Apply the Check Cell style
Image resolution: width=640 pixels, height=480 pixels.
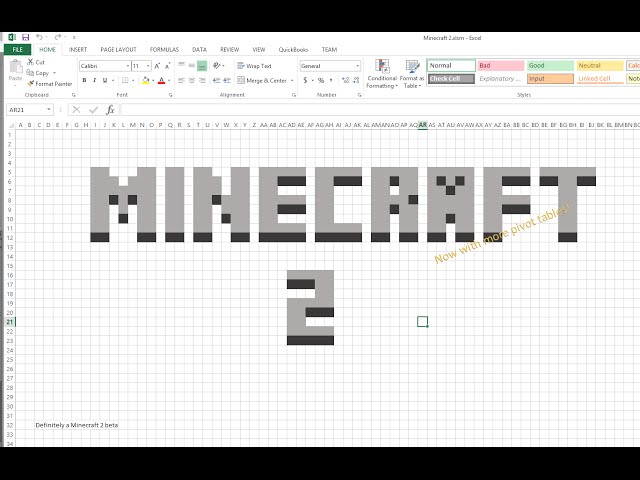point(451,79)
